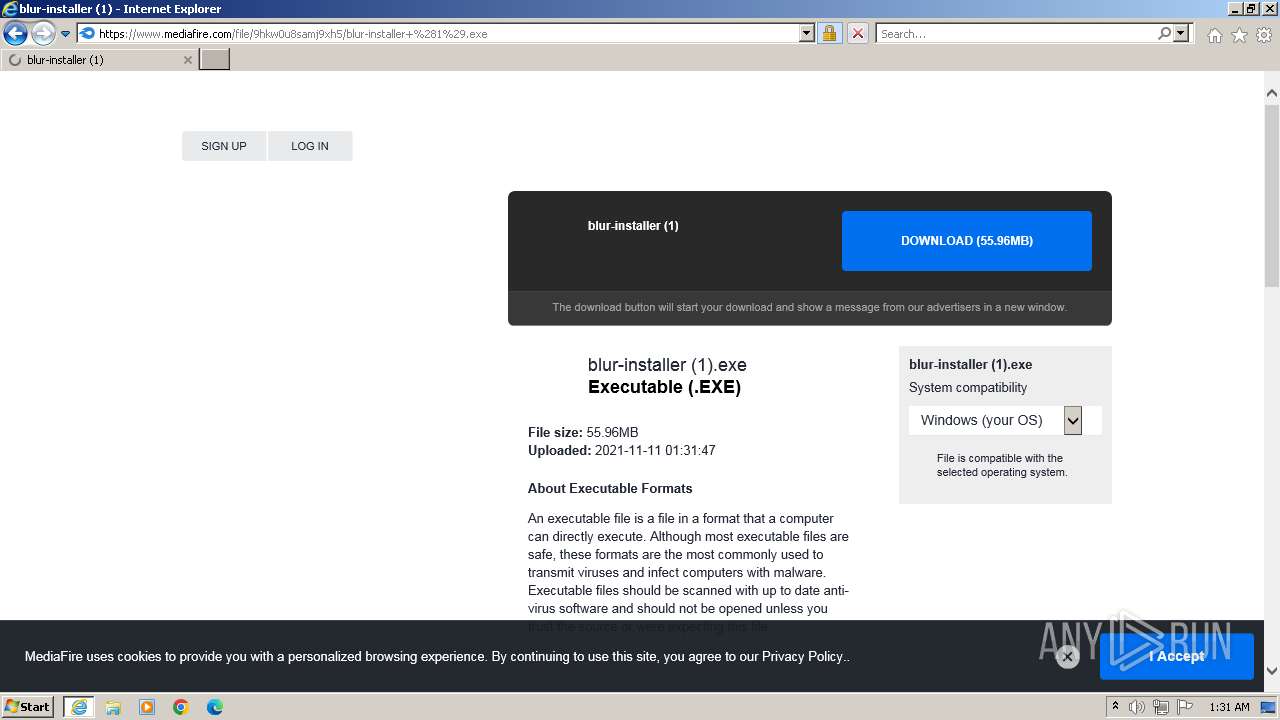Screen dimensions: 1280x720
Task: Expand the address bar autocomplete dropdown
Action: pos(807,33)
